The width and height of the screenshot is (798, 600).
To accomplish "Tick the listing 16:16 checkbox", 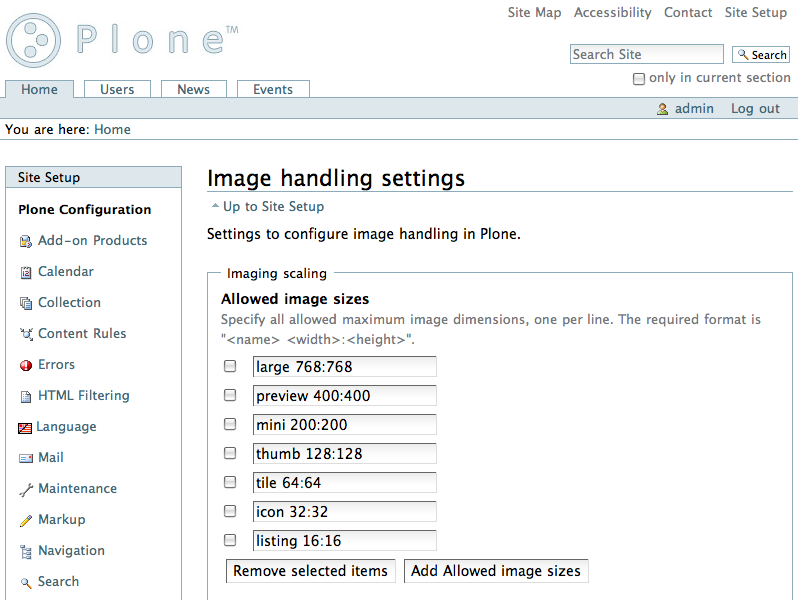I will (230, 540).
